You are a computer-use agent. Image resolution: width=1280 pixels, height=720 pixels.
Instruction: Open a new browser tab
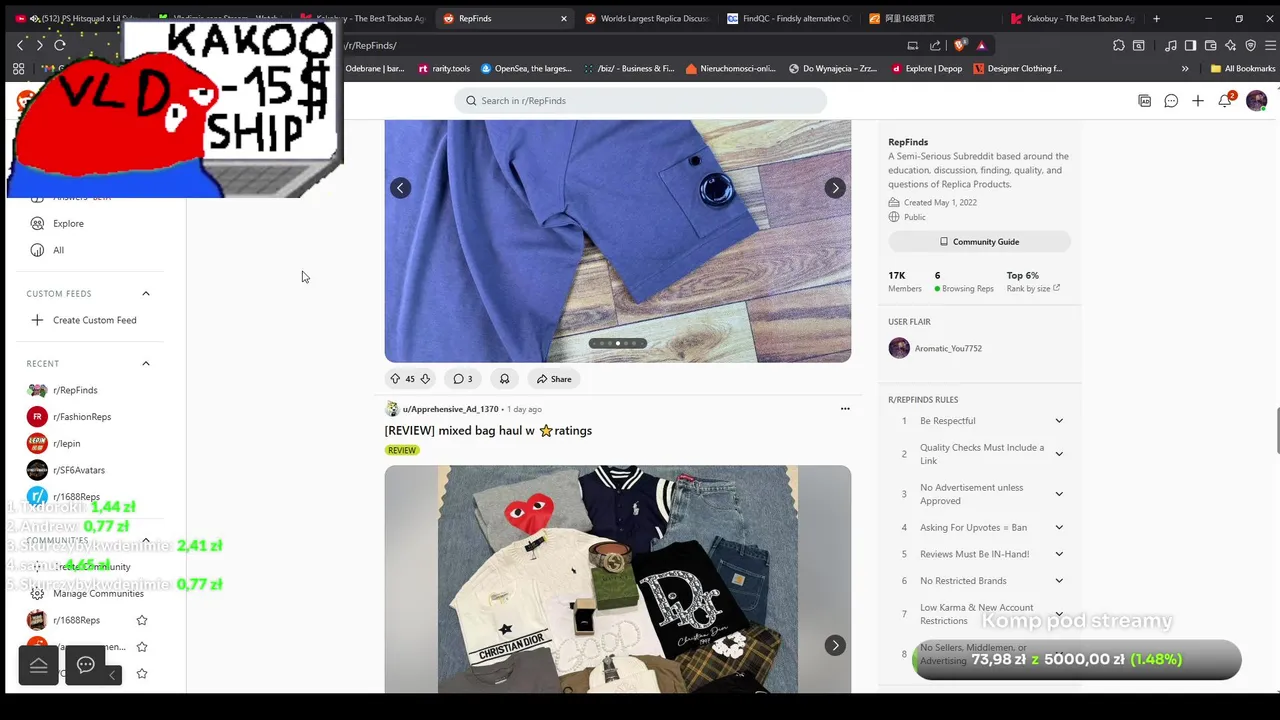pos(1157,18)
